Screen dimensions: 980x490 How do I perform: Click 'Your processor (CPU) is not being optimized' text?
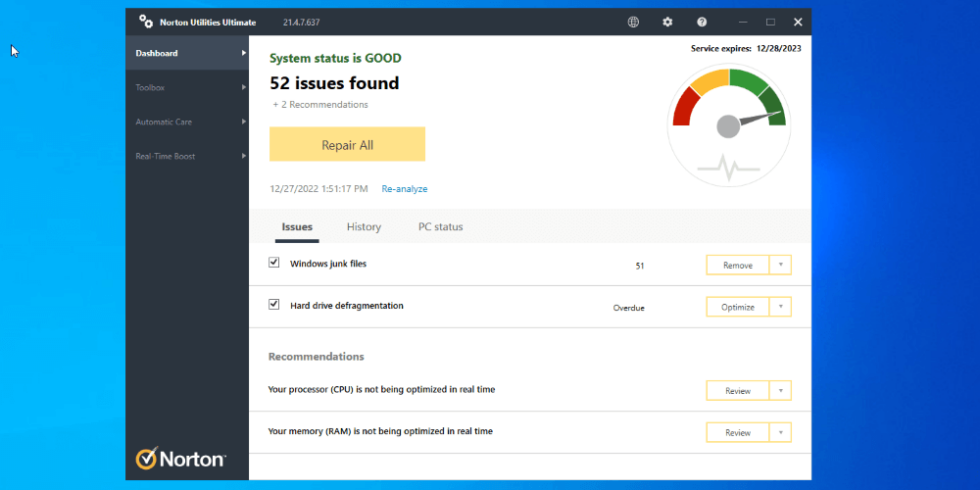(x=381, y=389)
